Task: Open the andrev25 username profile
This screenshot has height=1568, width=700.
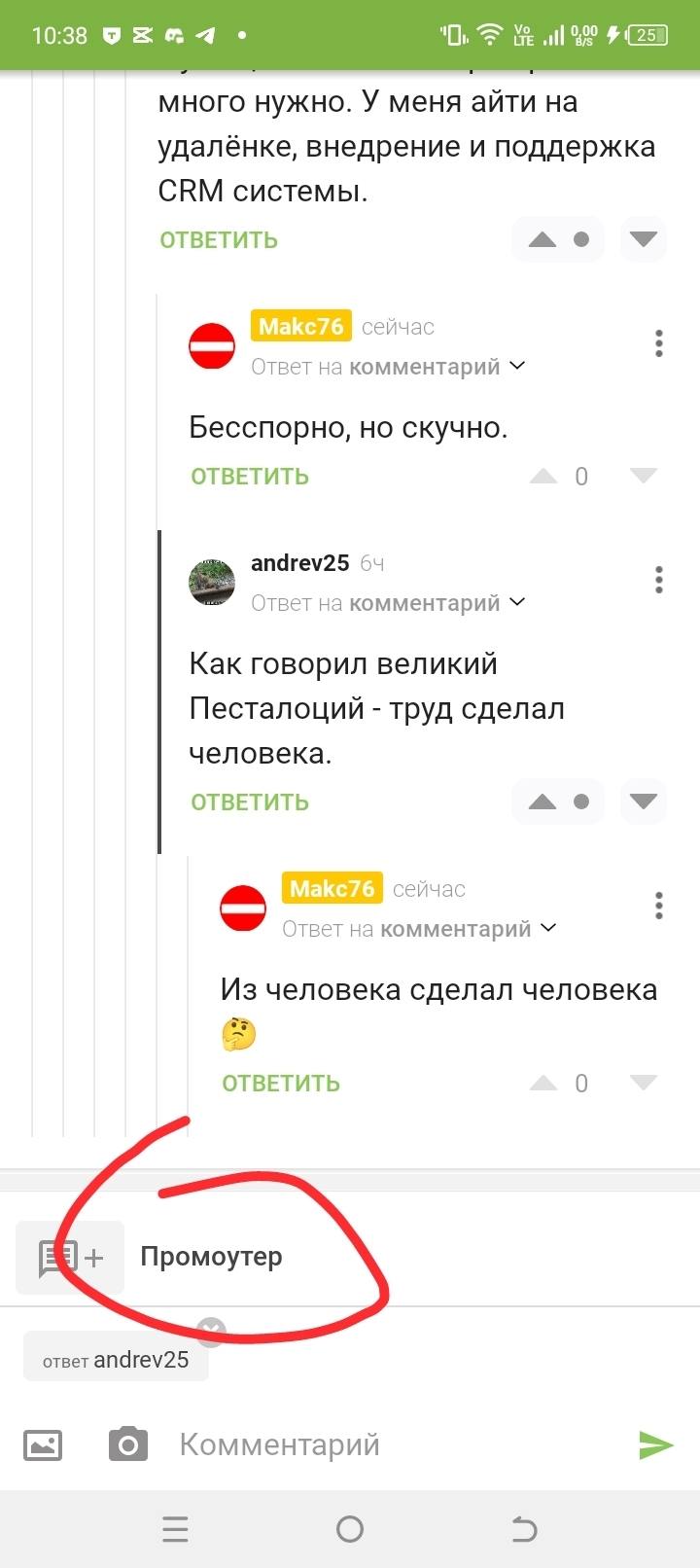Action: [x=299, y=563]
